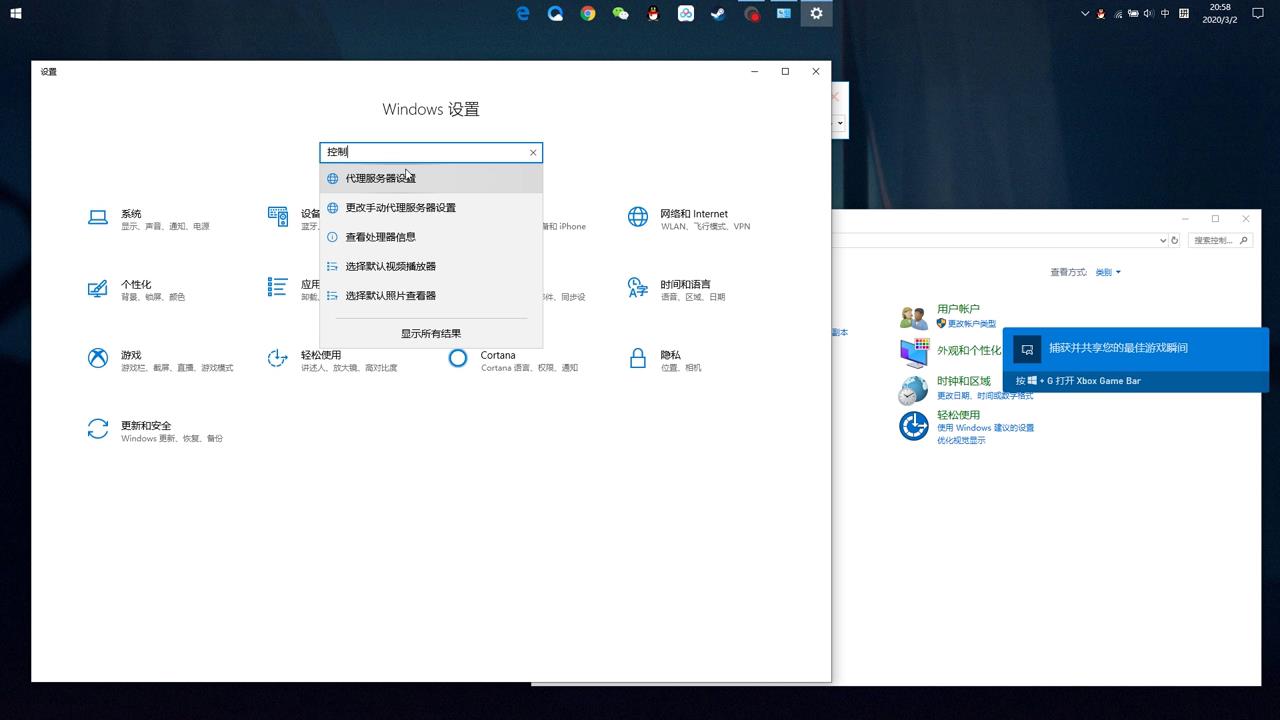Open Steam from the taskbar
The height and width of the screenshot is (720, 1280).
click(718, 14)
